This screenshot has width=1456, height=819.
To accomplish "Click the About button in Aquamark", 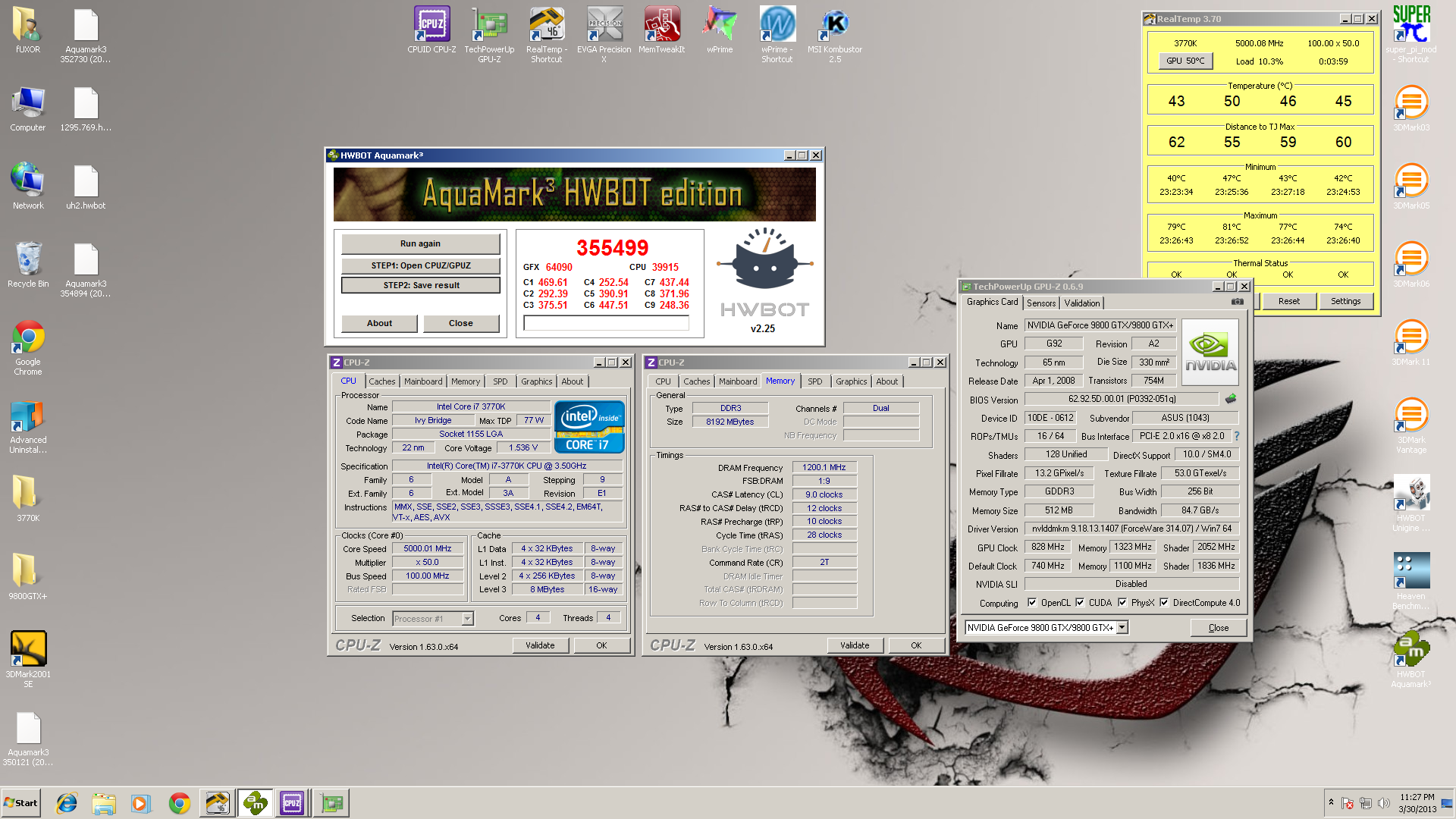I will pos(379,323).
